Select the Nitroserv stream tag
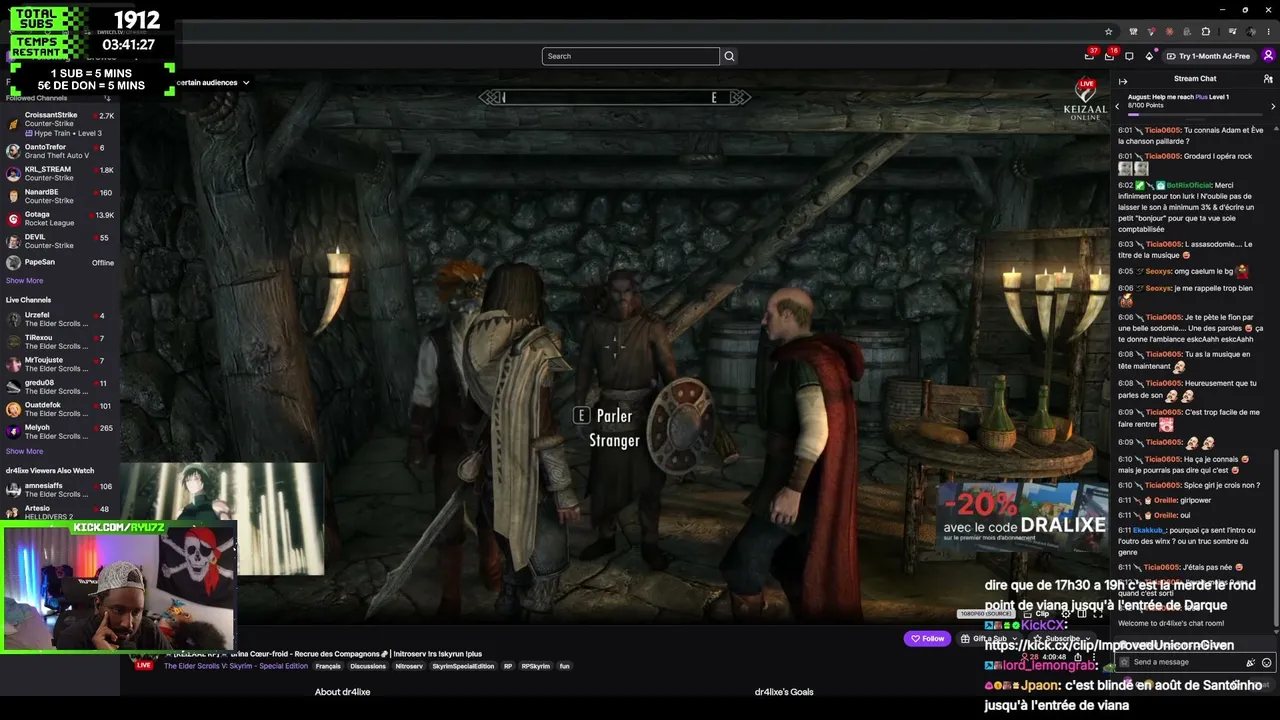Screen dimensions: 1280x720 click(x=409, y=666)
